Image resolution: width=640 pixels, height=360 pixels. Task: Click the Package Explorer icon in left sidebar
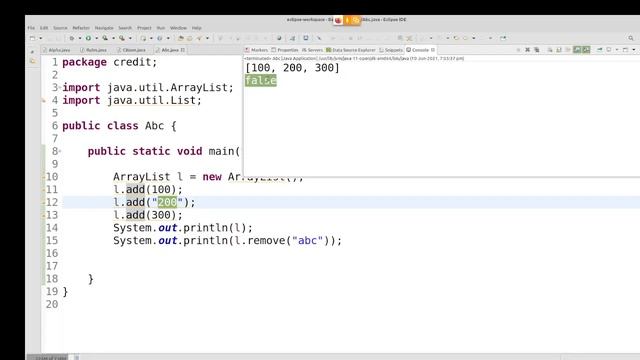coord(33,61)
